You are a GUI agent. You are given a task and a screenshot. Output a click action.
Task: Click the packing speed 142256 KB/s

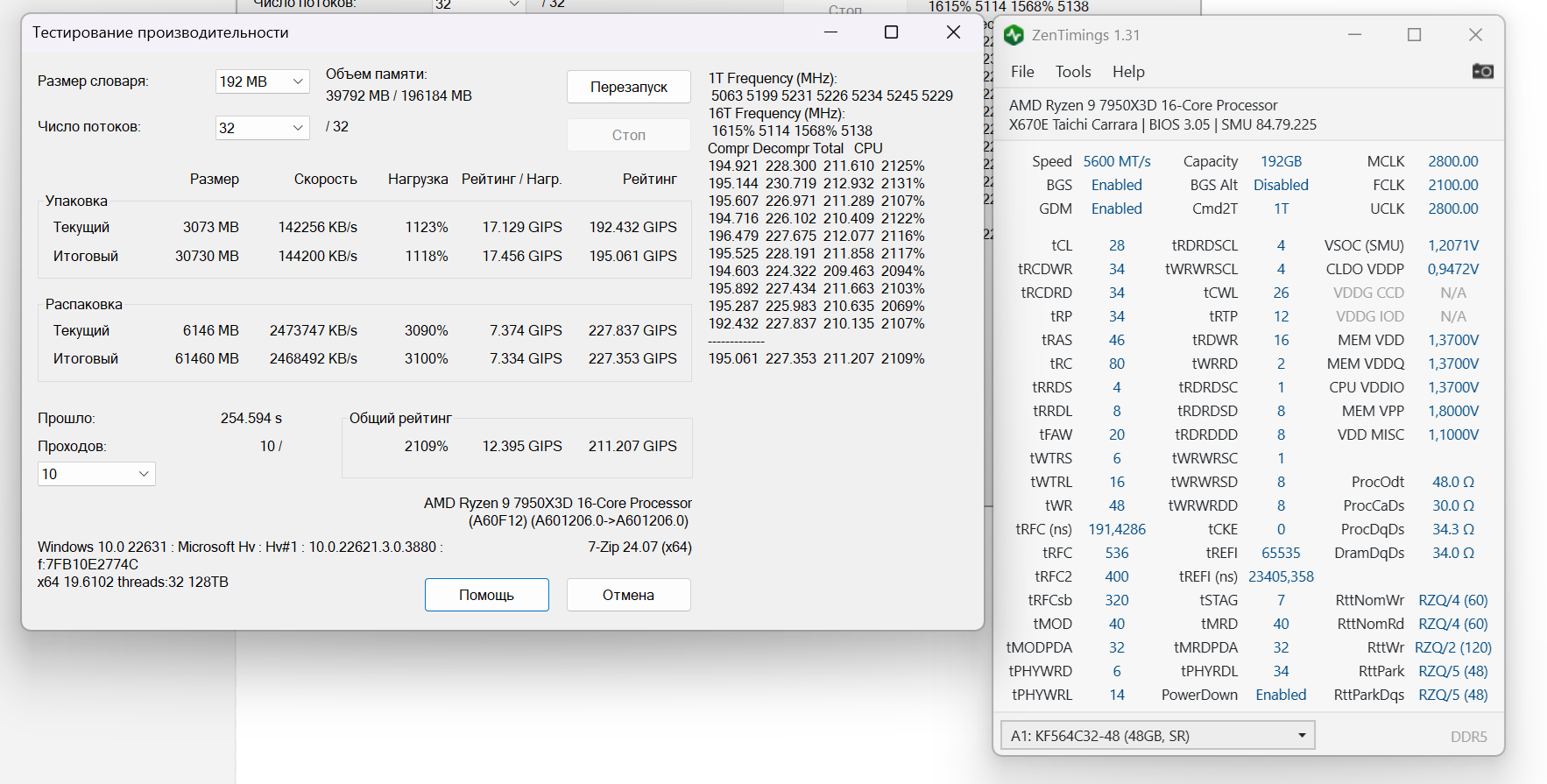(317, 227)
